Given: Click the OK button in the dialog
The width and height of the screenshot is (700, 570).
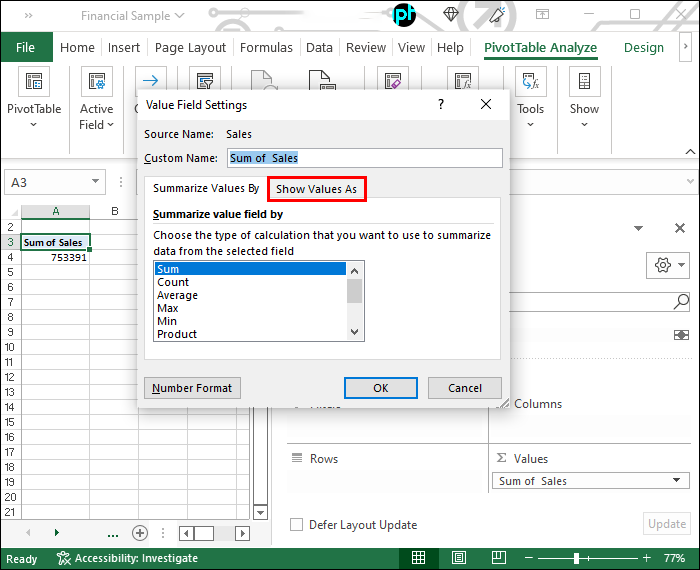Looking at the screenshot, I should (x=380, y=388).
